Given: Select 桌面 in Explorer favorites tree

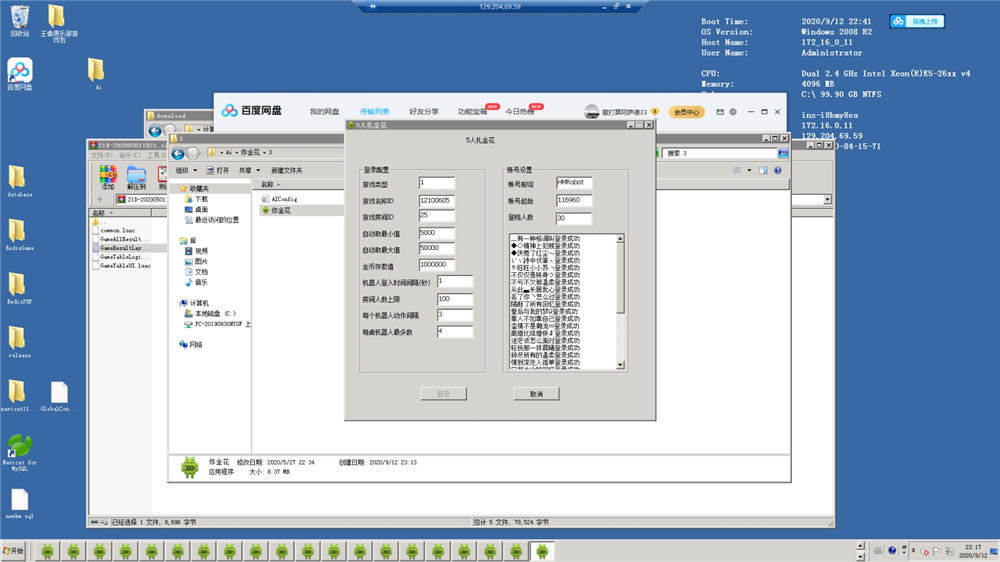Looking at the screenshot, I should pyautogui.click(x=201, y=209).
